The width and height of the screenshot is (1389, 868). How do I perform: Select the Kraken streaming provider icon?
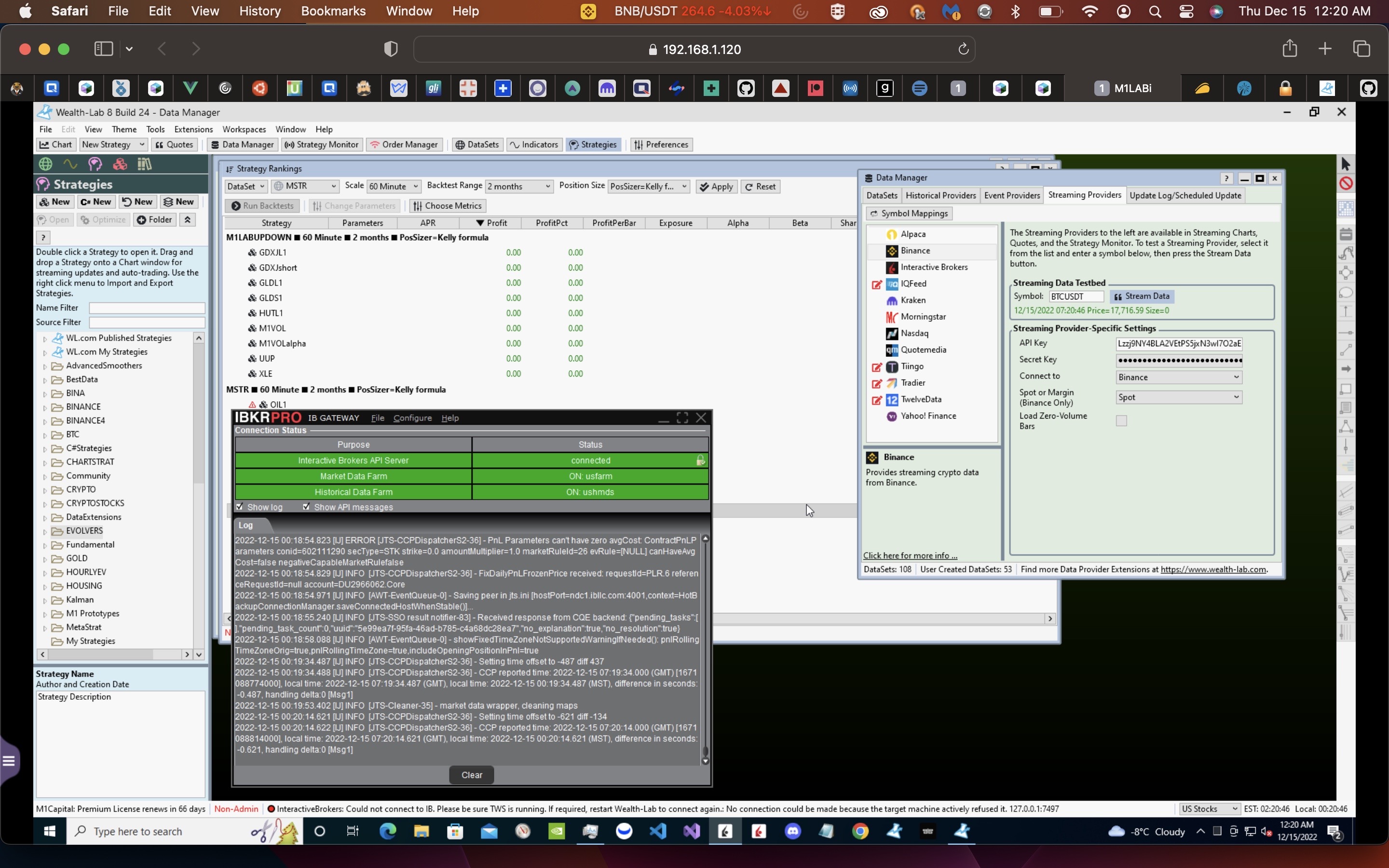tap(891, 300)
